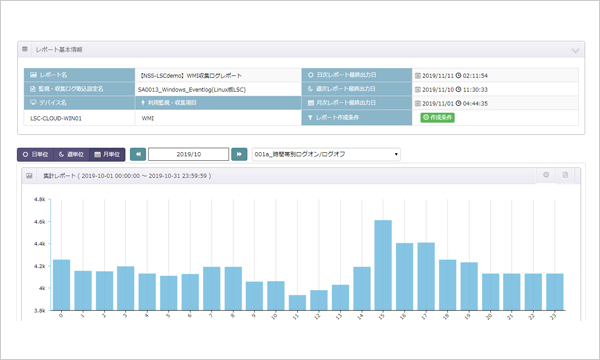Click the shortest bar at hour 11
Viewport: 600px width, 360px height.
297,303
